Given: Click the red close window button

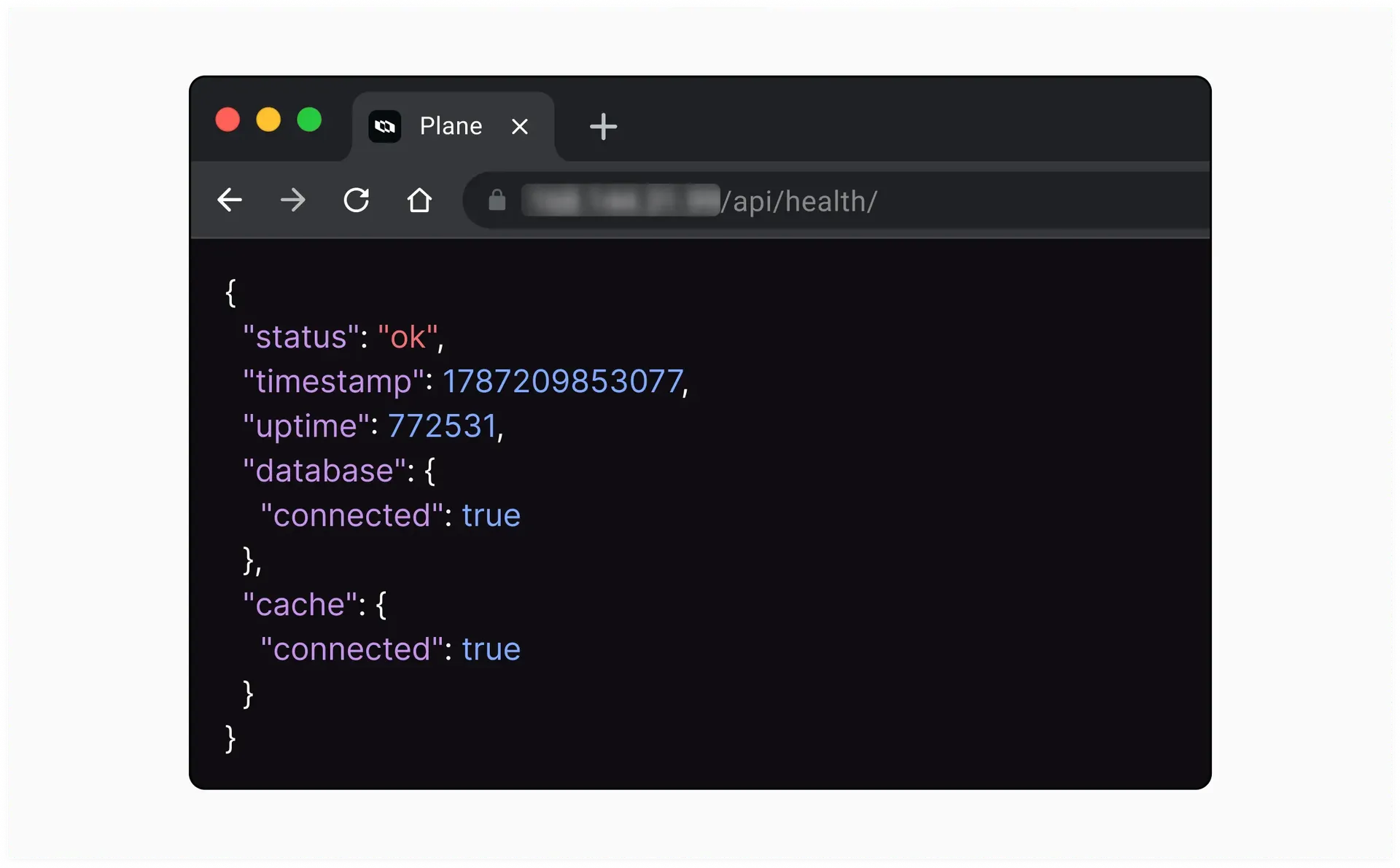Looking at the screenshot, I should (227, 120).
